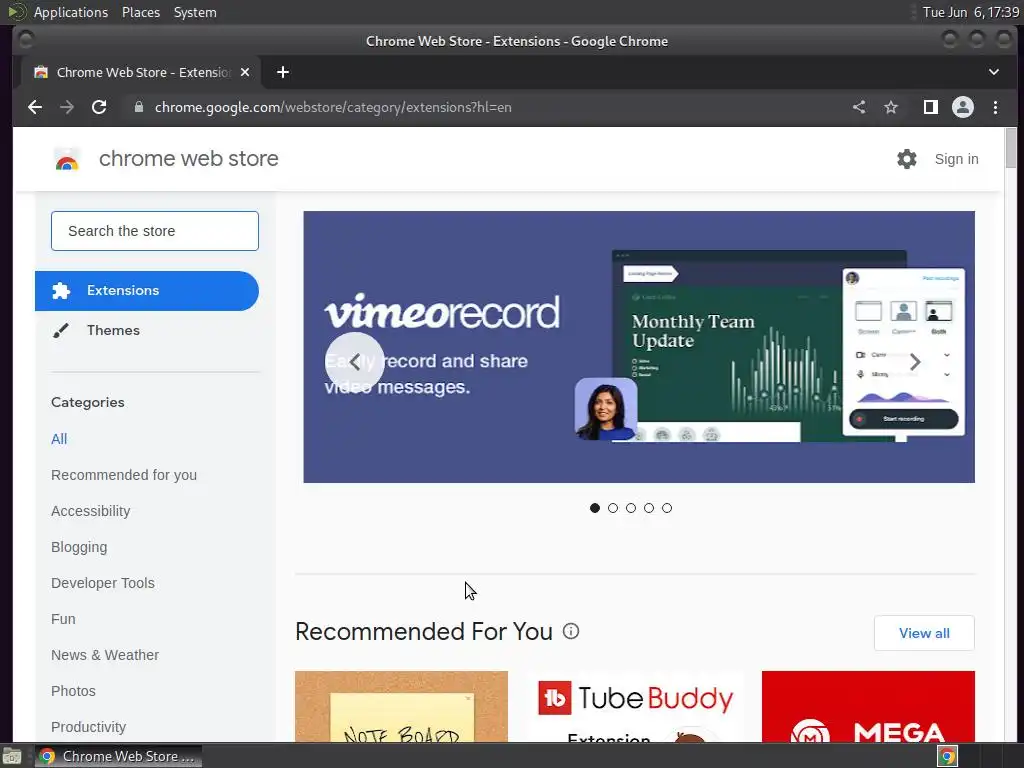Close the Chrome Web Store tab
The image size is (1024, 768).
tap(245, 72)
